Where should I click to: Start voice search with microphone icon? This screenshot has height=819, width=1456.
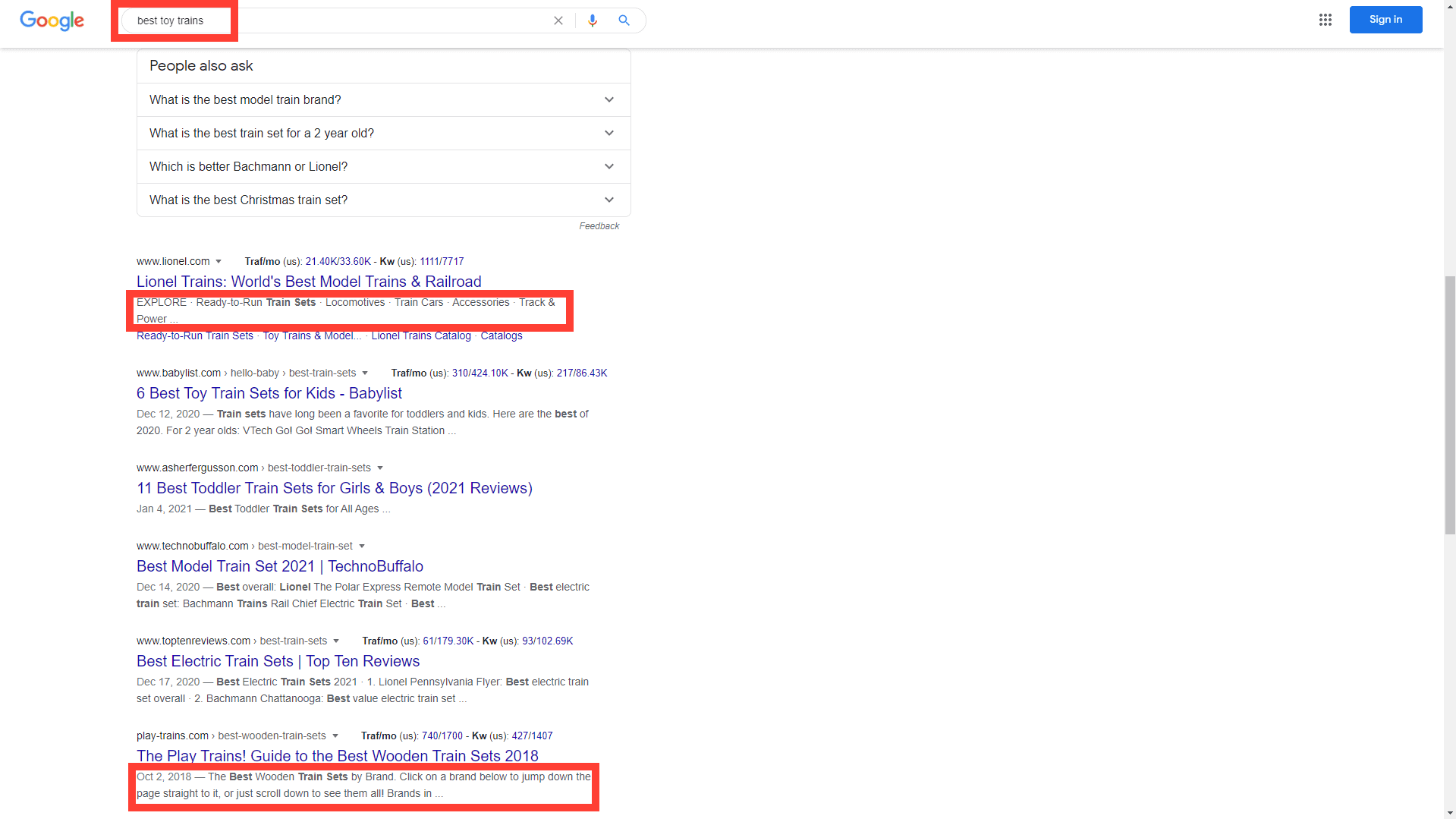pyautogui.click(x=593, y=20)
